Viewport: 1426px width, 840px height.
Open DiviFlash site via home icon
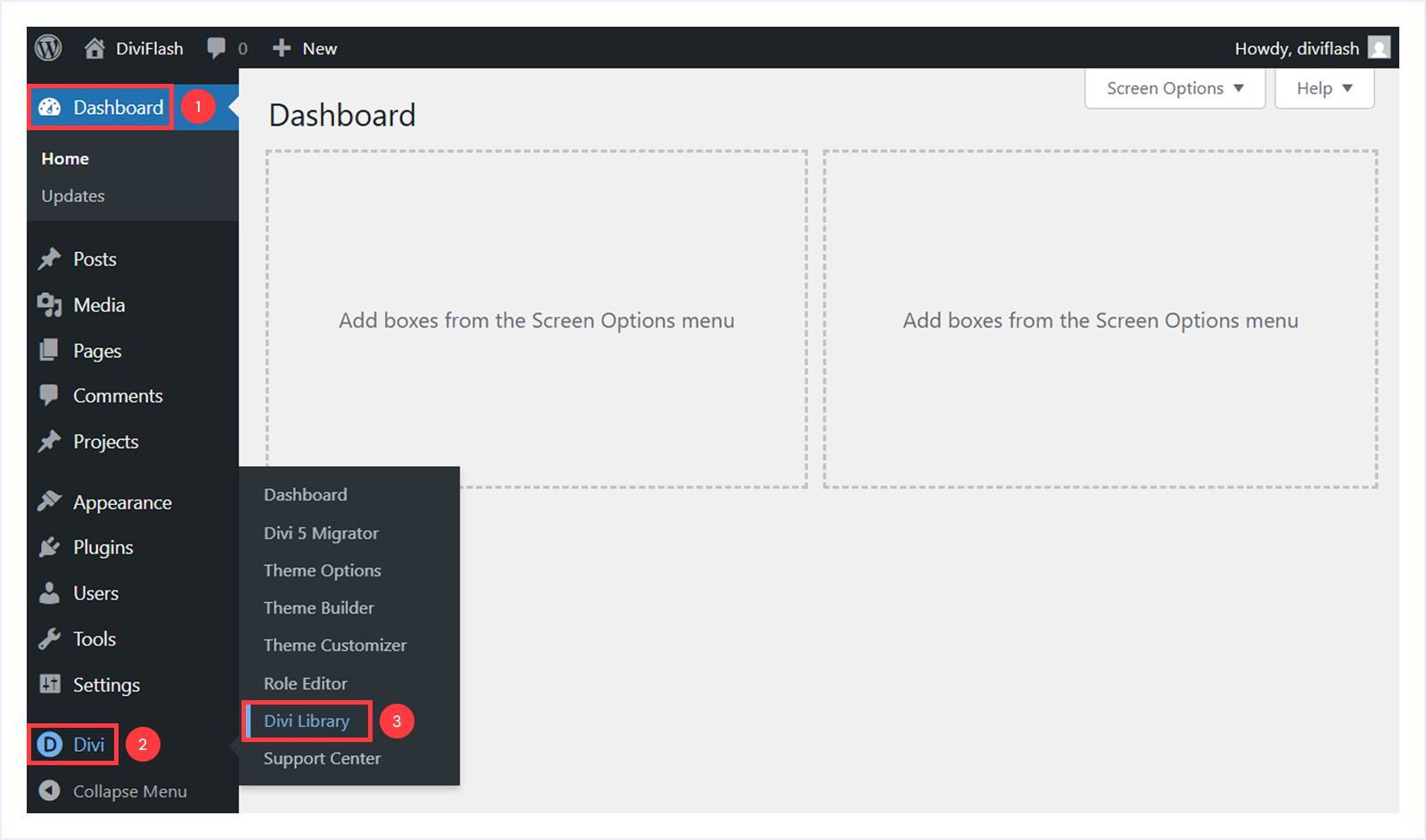tap(94, 48)
